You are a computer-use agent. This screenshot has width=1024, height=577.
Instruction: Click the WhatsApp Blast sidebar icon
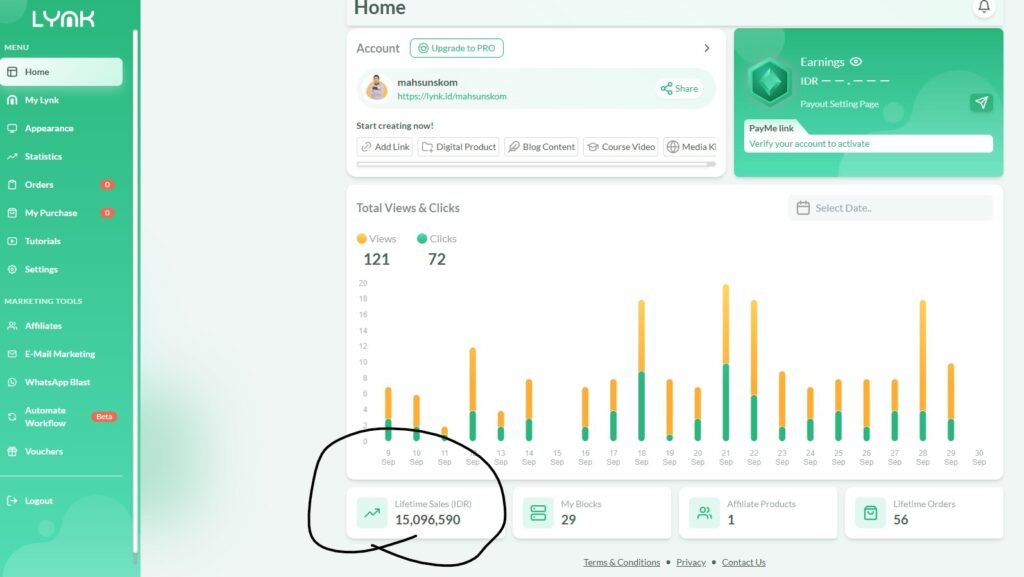tap(12, 383)
